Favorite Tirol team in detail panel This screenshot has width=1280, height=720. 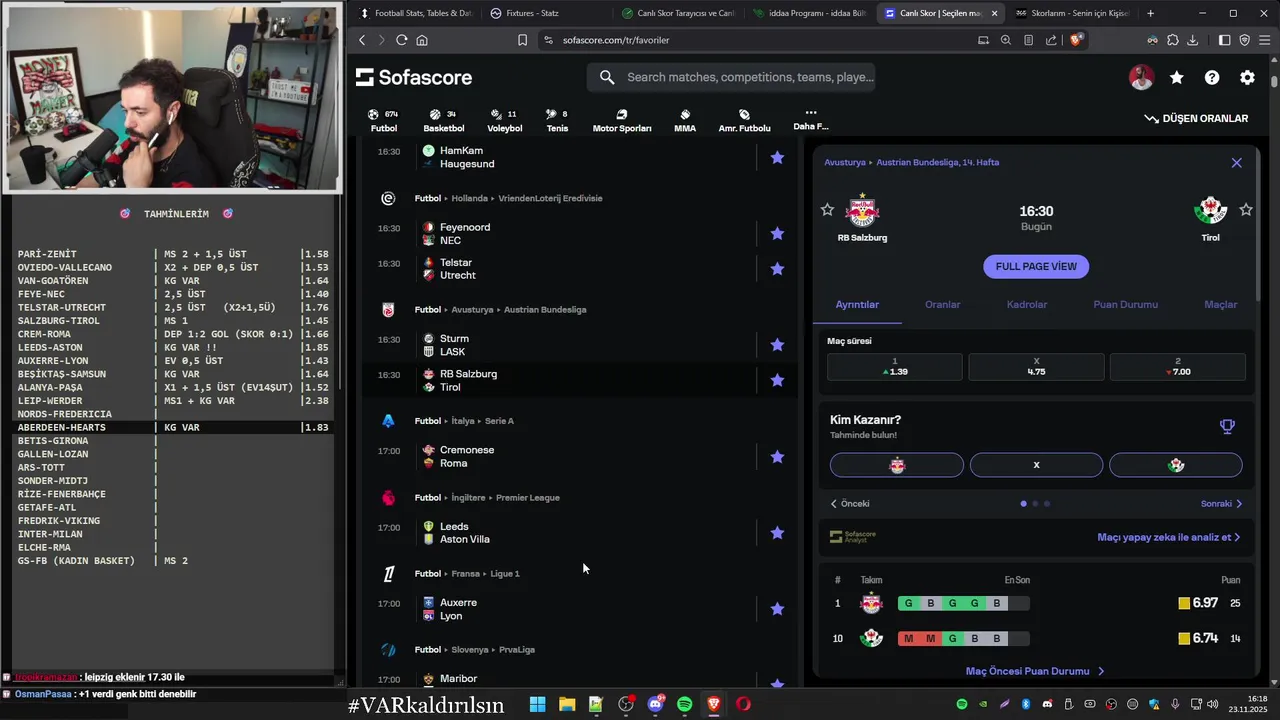pyautogui.click(x=1246, y=210)
